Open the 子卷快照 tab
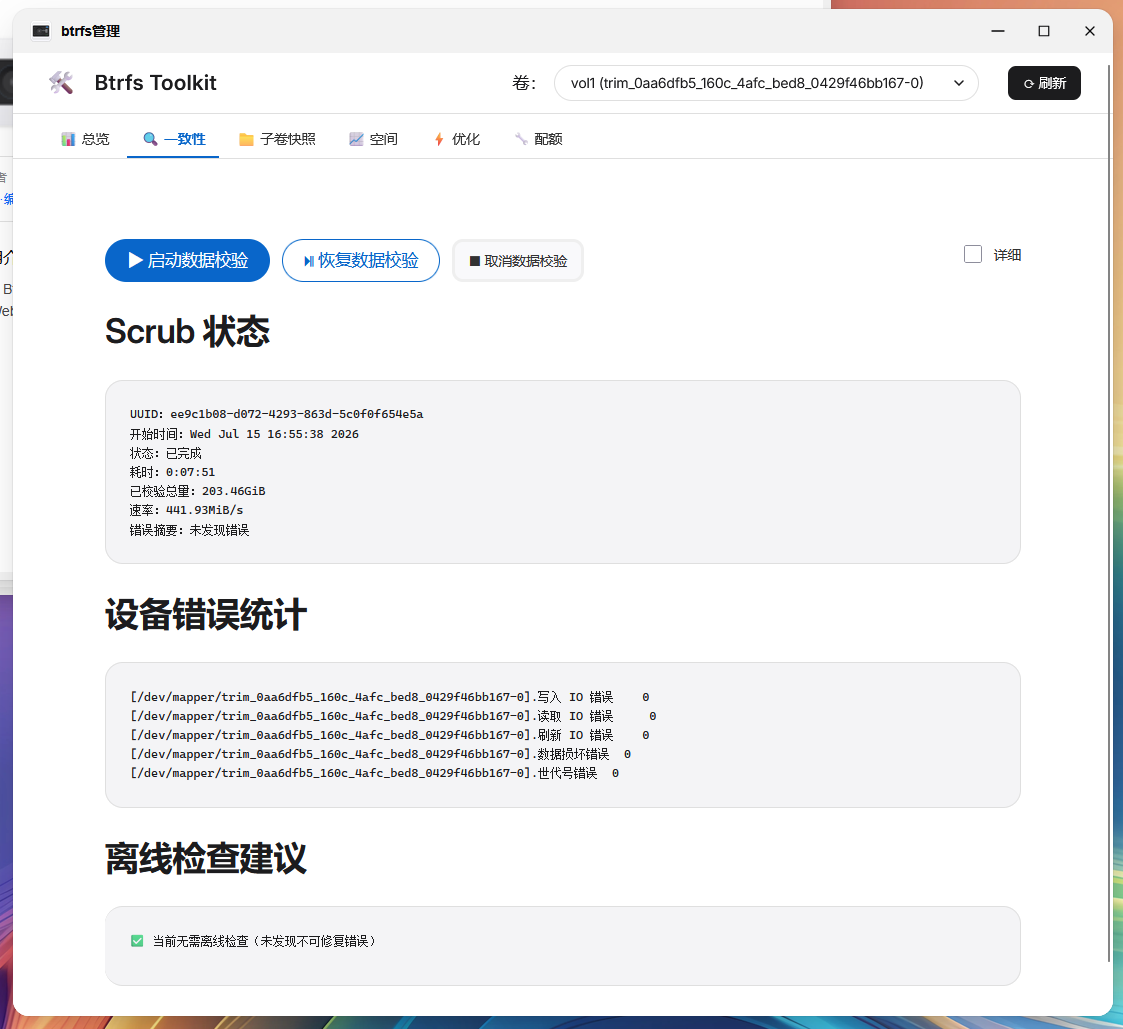Viewport: 1123px width, 1029px height. coord(276,139)
